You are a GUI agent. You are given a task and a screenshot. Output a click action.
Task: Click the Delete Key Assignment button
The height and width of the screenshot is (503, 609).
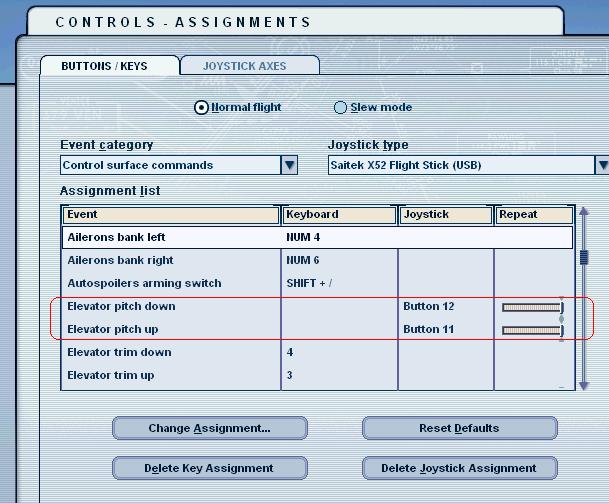tap(210, 468)
